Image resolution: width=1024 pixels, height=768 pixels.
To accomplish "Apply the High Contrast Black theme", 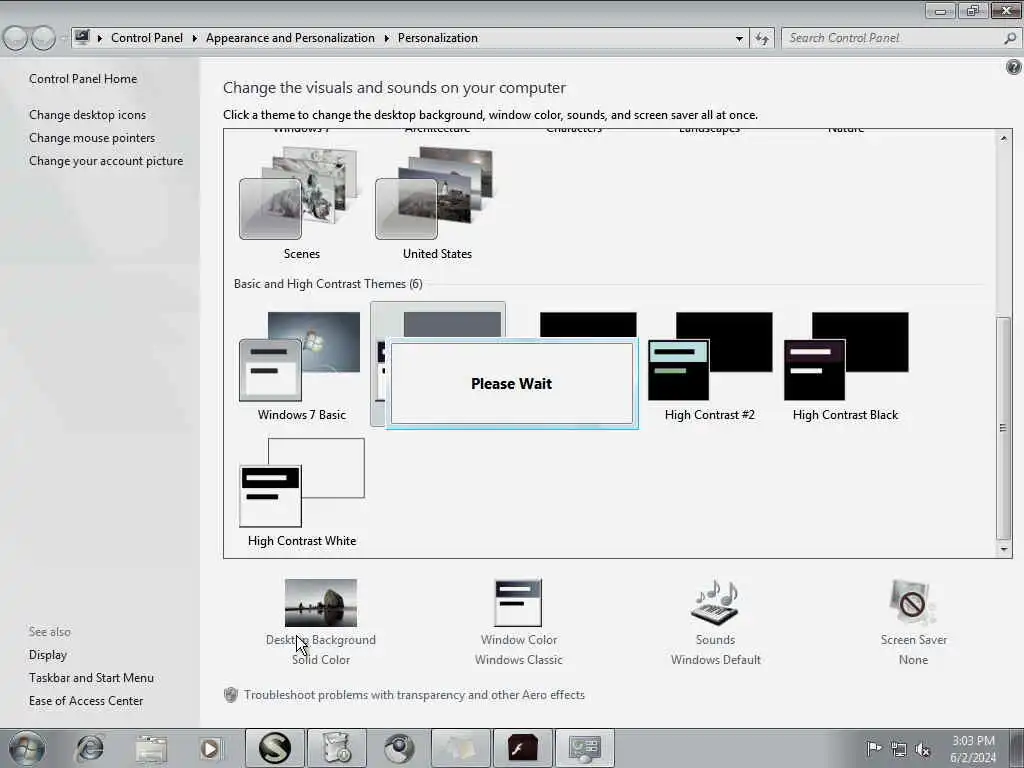I will (846, 366).
